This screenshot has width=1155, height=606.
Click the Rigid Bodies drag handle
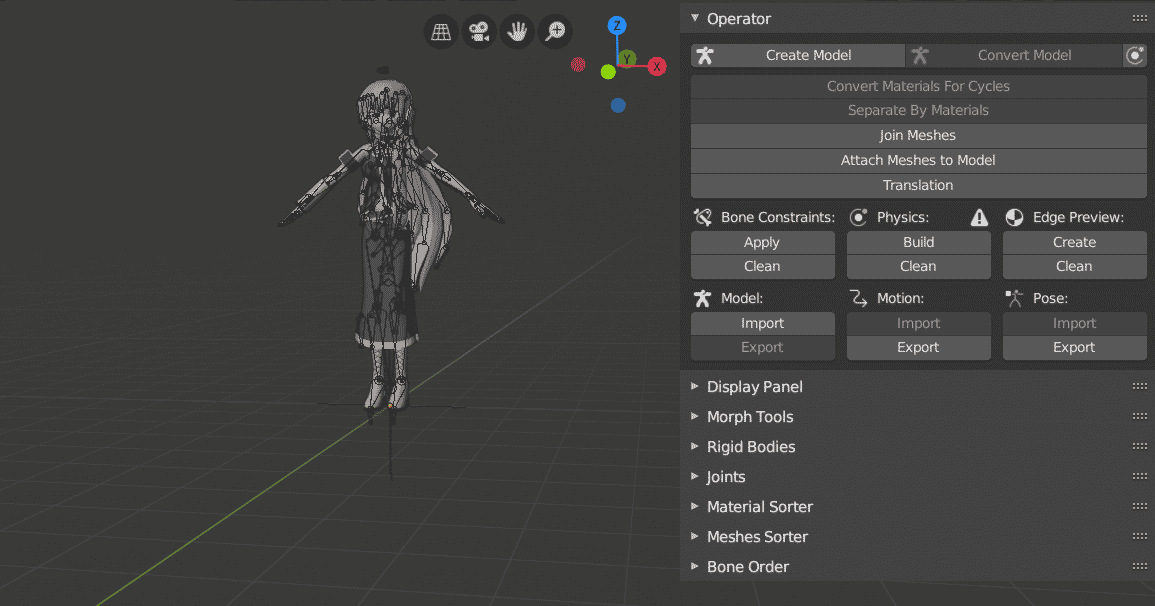point(1140,446)
